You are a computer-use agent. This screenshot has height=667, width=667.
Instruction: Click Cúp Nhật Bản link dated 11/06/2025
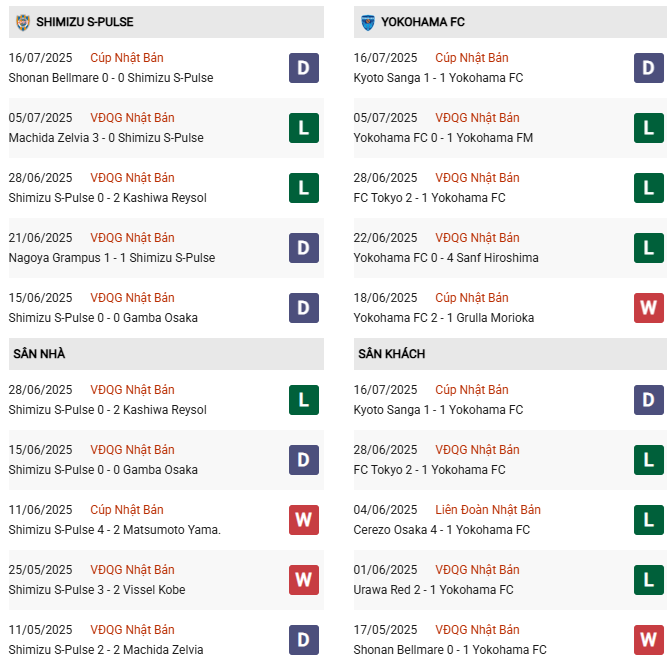(127, 510)
